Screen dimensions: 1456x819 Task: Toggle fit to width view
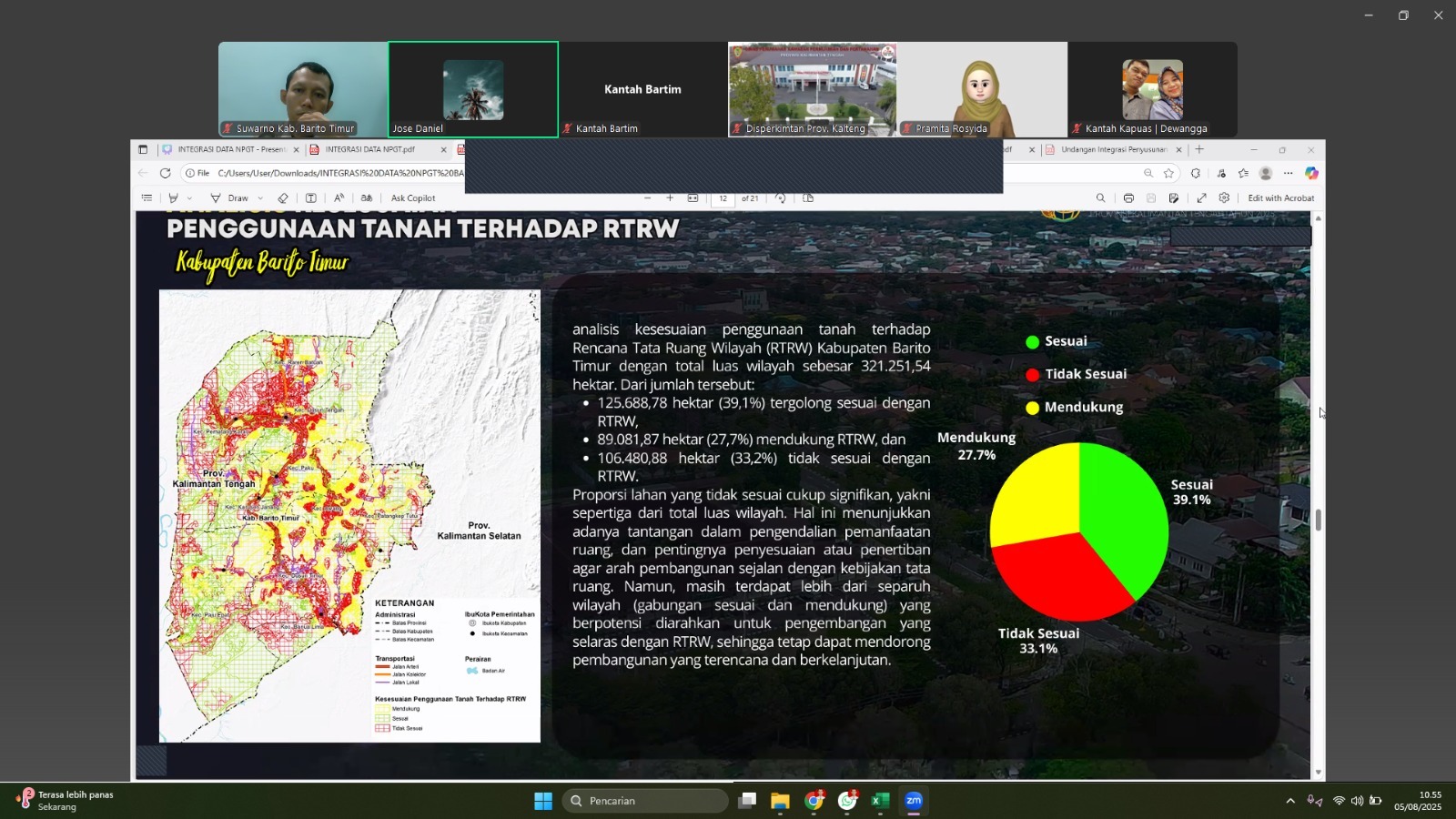pos(693,198)
